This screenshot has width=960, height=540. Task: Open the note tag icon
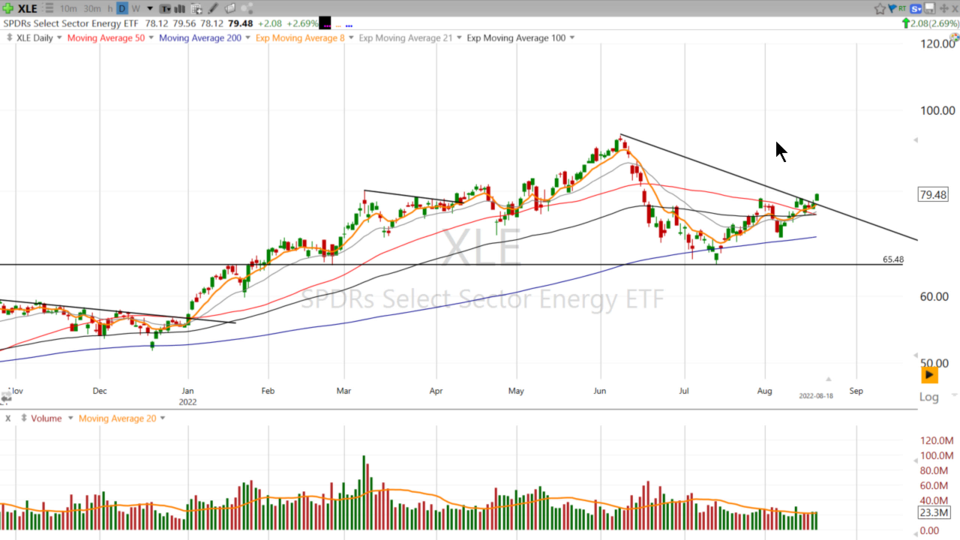coord(230,9)
